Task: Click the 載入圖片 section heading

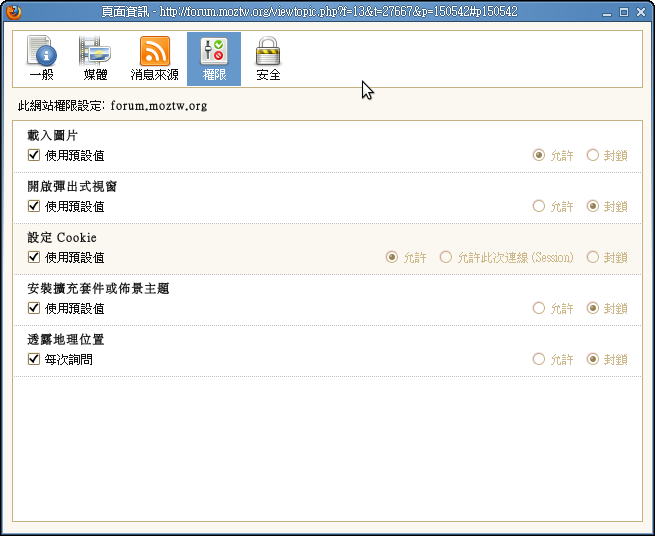Action: pyautogui.click(x=53, y=135)
